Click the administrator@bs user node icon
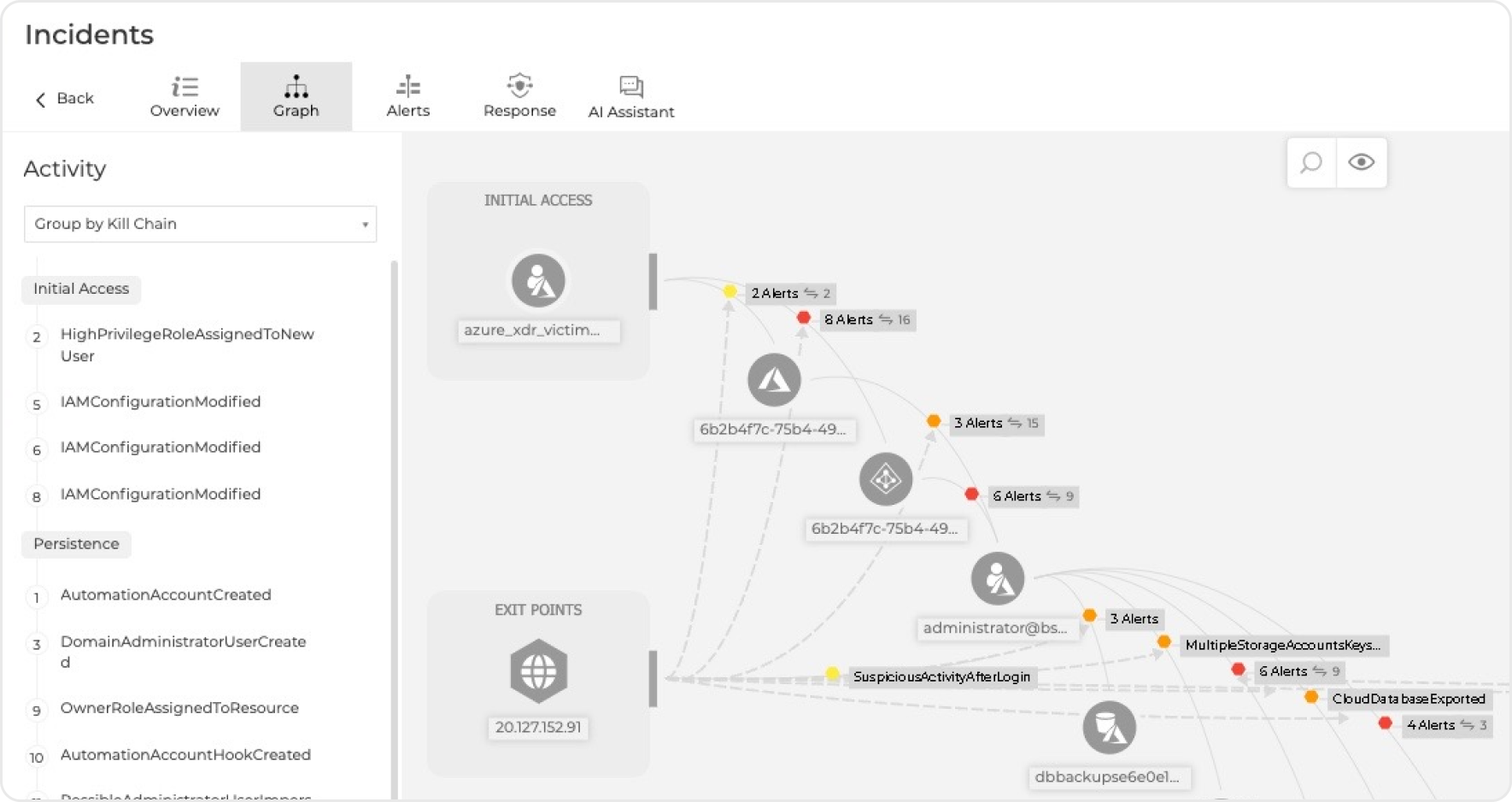This screenshot has height=802, width=1512. (998, 579)
